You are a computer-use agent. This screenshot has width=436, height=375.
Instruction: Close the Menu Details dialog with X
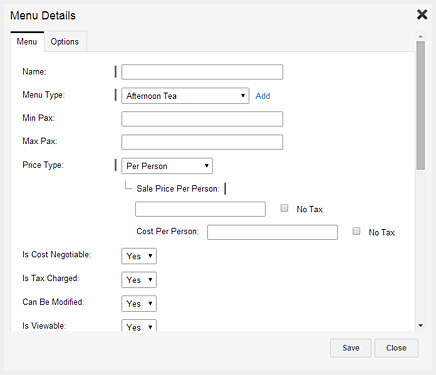pyautogui.click(x=422, y=15)
